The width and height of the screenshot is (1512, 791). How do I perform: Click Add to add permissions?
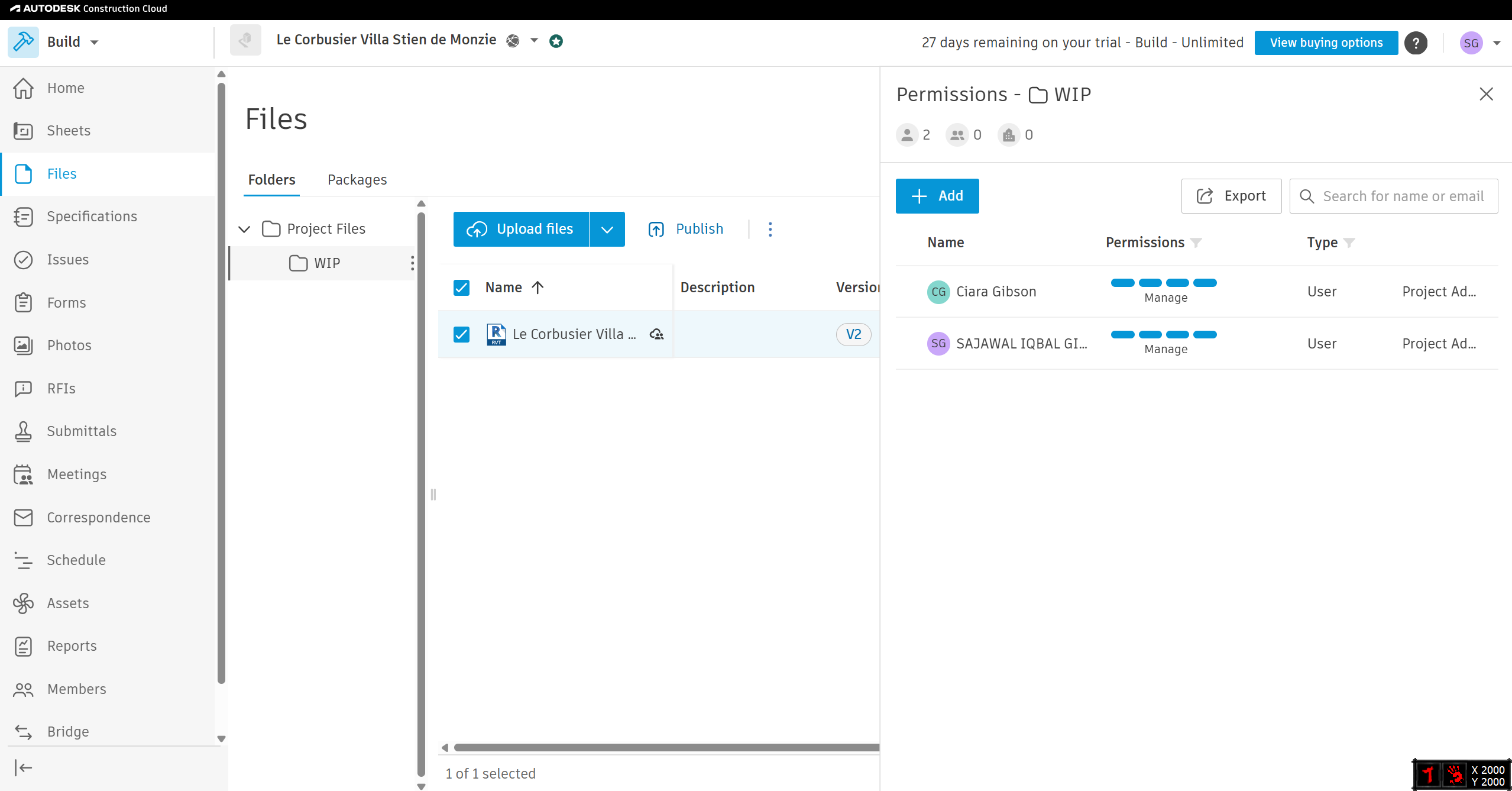(937, 196)
